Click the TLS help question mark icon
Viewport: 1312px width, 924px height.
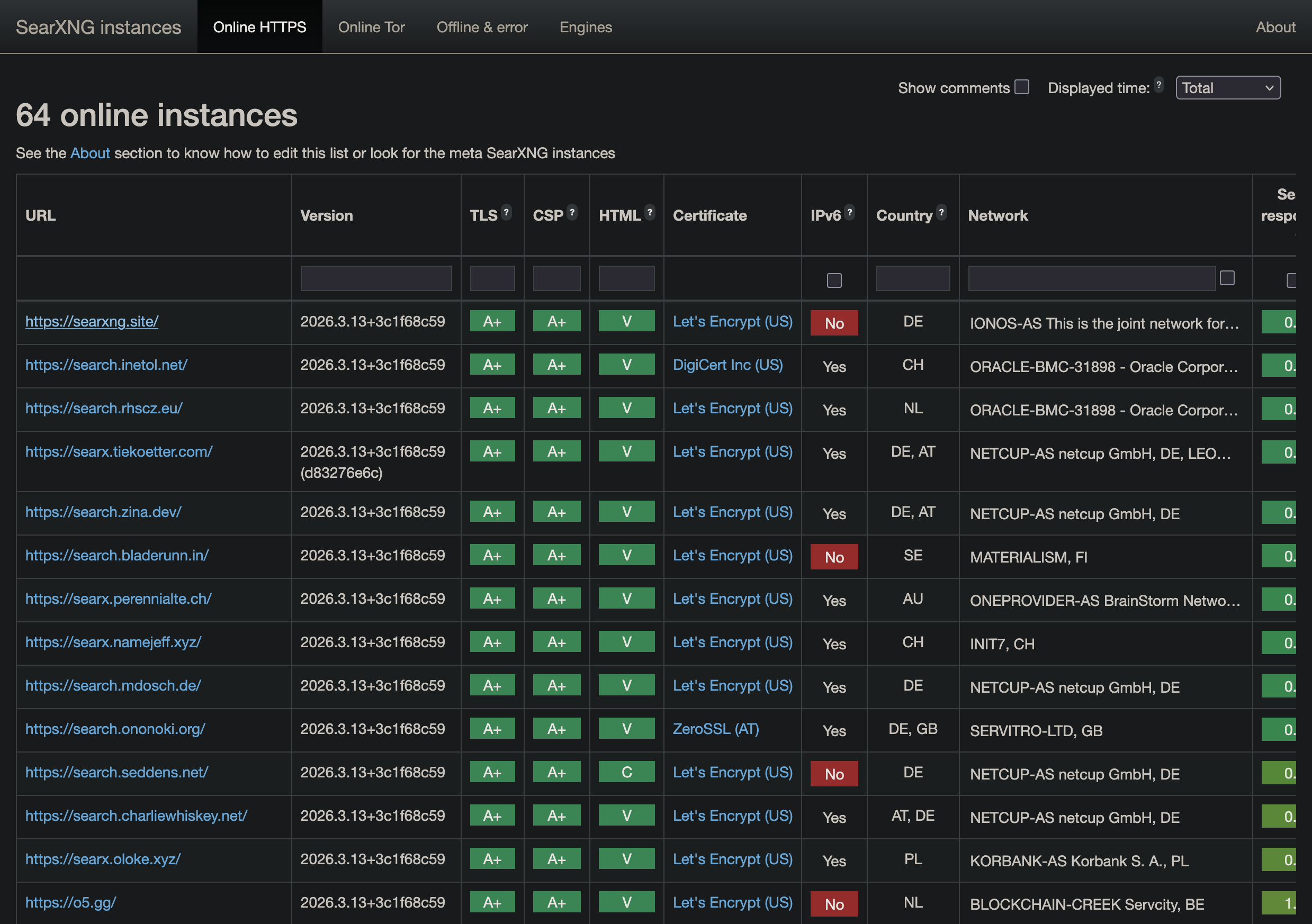click(506, 212)
